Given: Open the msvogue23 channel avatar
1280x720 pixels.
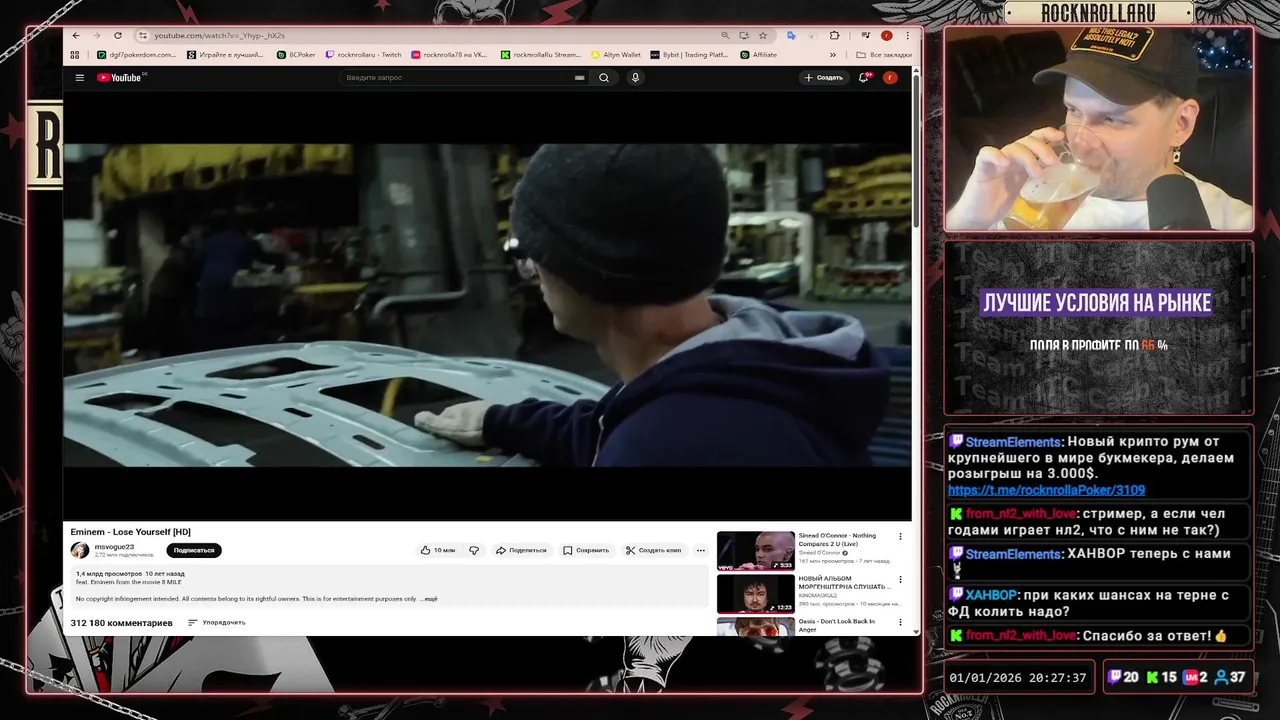Looking at the screenshot, I should tap(80, 550).
